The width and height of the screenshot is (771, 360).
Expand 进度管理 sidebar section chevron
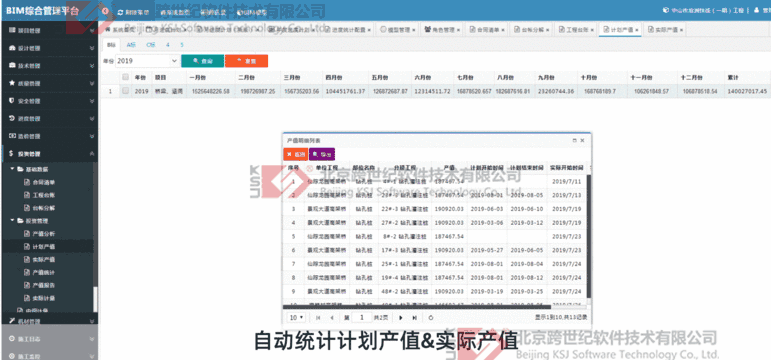click(92, 119)
